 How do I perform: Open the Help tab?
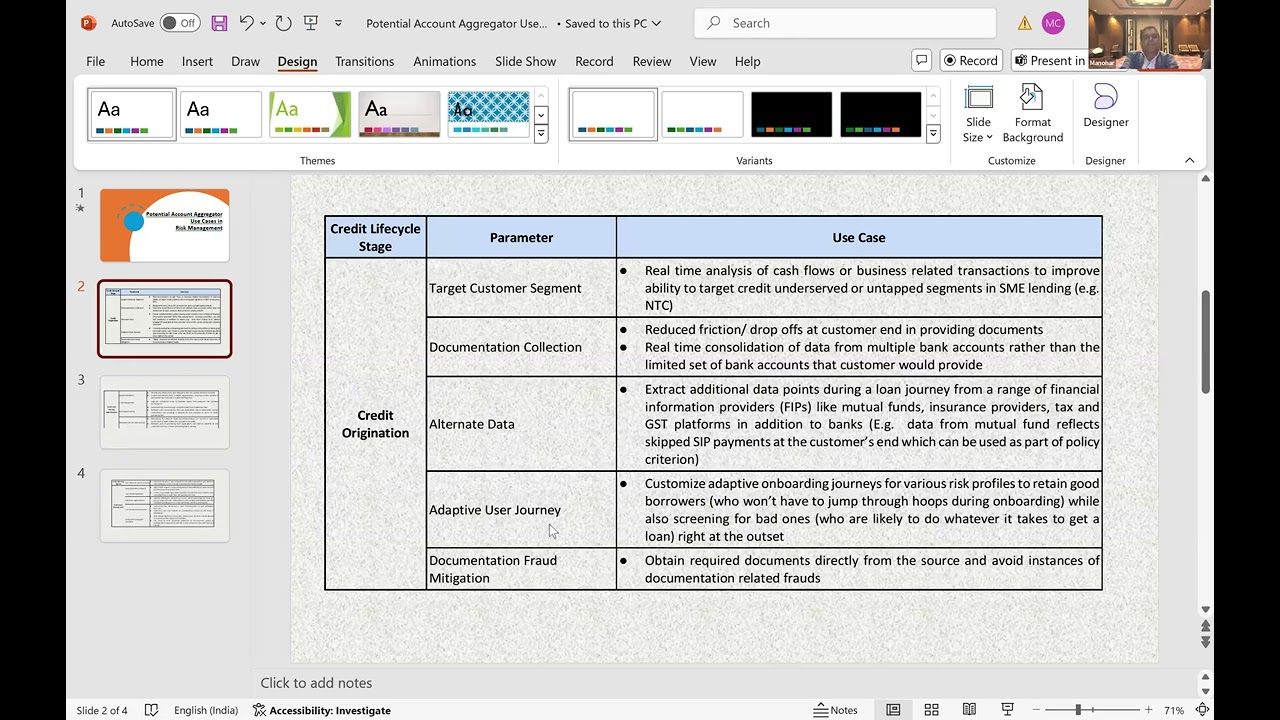coord(747,61)
